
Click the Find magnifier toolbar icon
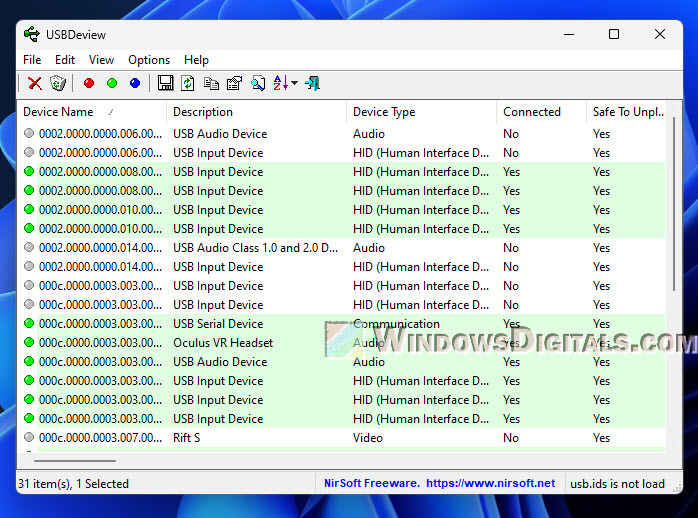258,83
